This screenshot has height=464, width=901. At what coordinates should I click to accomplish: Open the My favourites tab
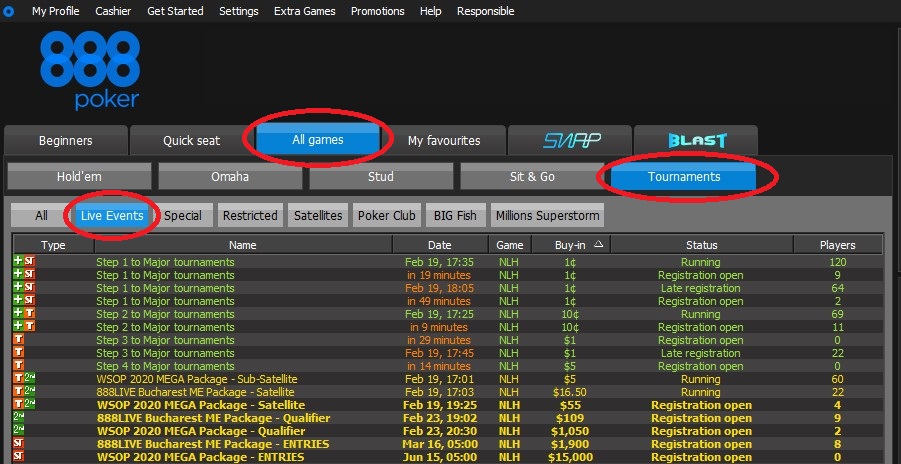444,140
